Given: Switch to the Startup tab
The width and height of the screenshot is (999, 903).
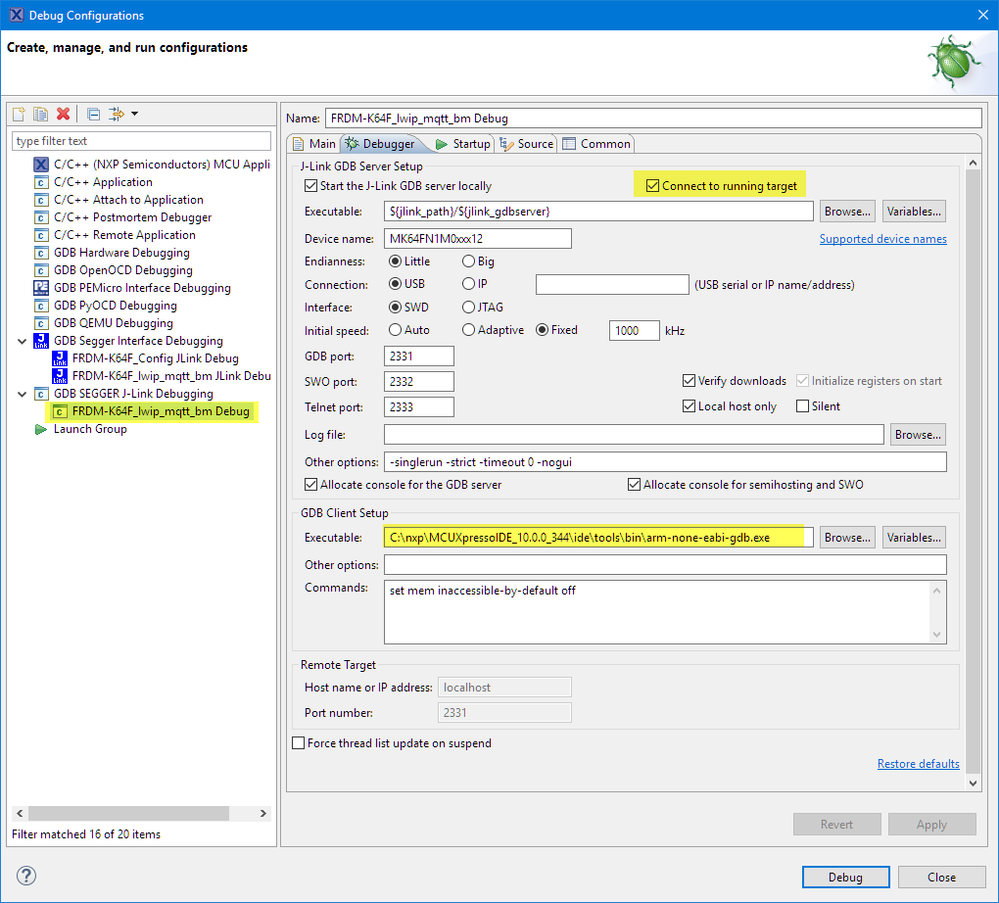Looking at the screenshot, I should 463,144.
